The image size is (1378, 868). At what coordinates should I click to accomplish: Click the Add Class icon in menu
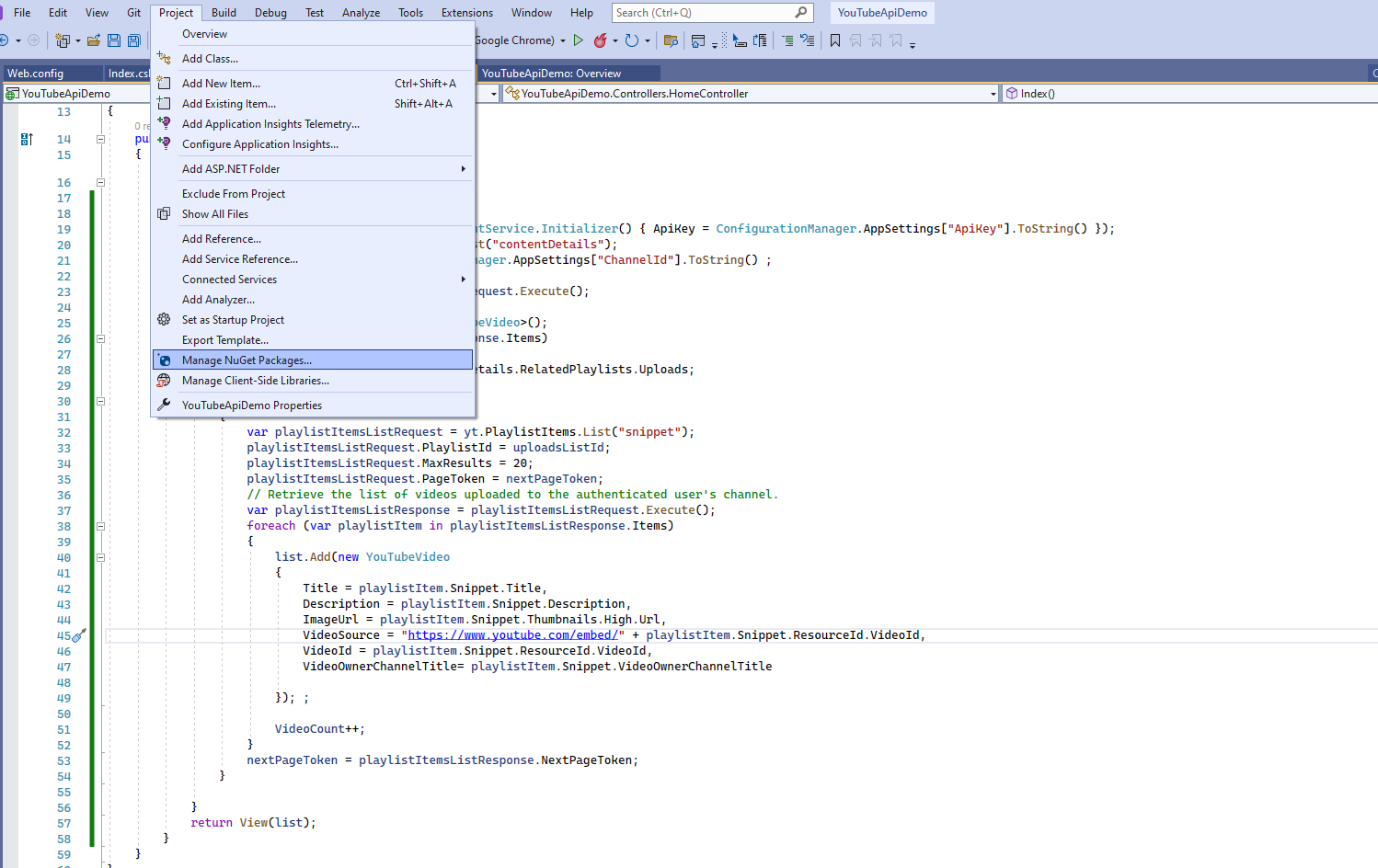[164, 58]
